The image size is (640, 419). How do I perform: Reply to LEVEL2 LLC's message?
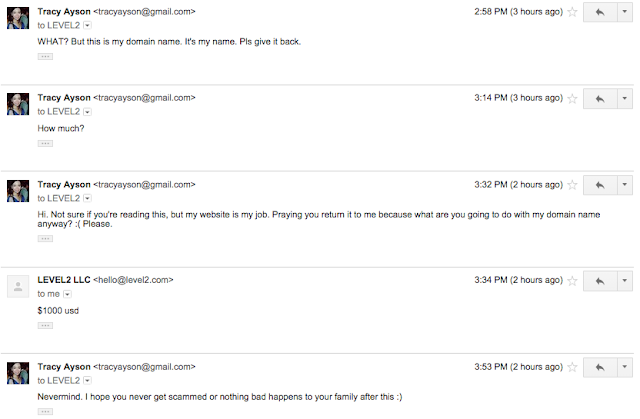coord(600,282)
